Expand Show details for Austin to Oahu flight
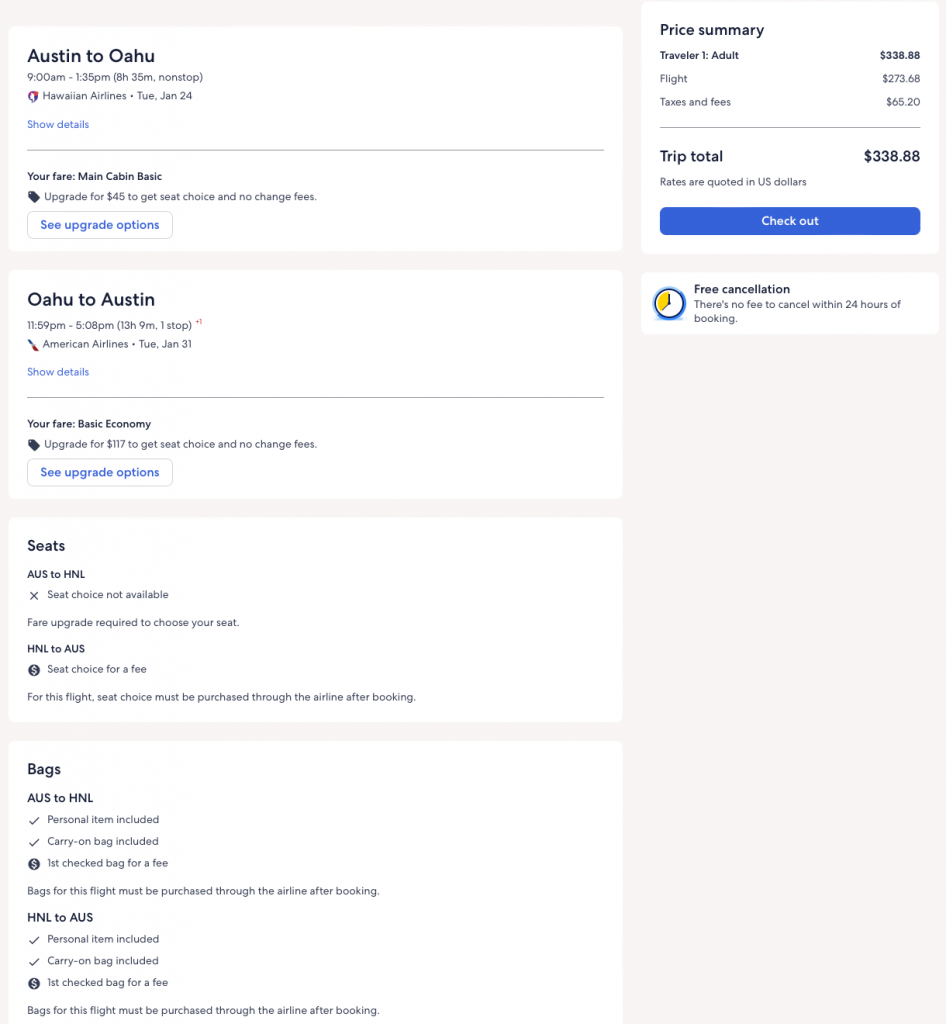 click(58, 125)
